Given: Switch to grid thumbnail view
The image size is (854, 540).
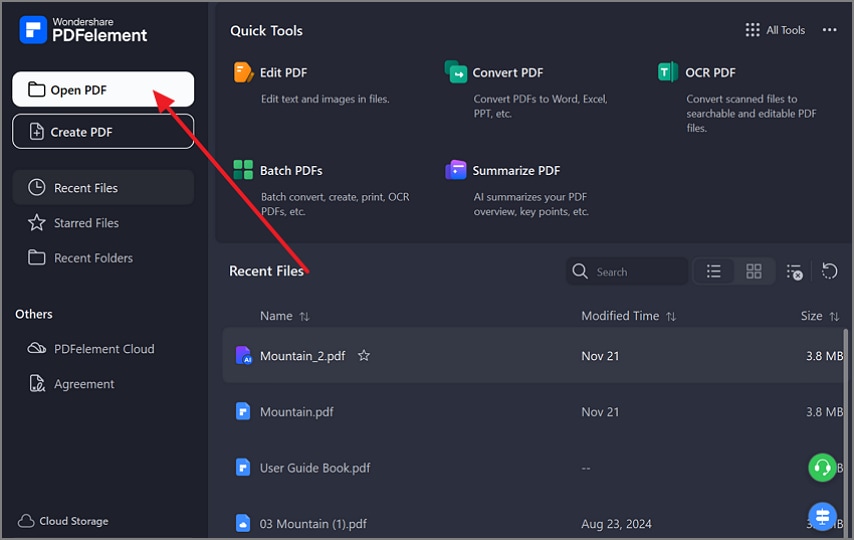Looking at the screenshot, I should (754, 271).
